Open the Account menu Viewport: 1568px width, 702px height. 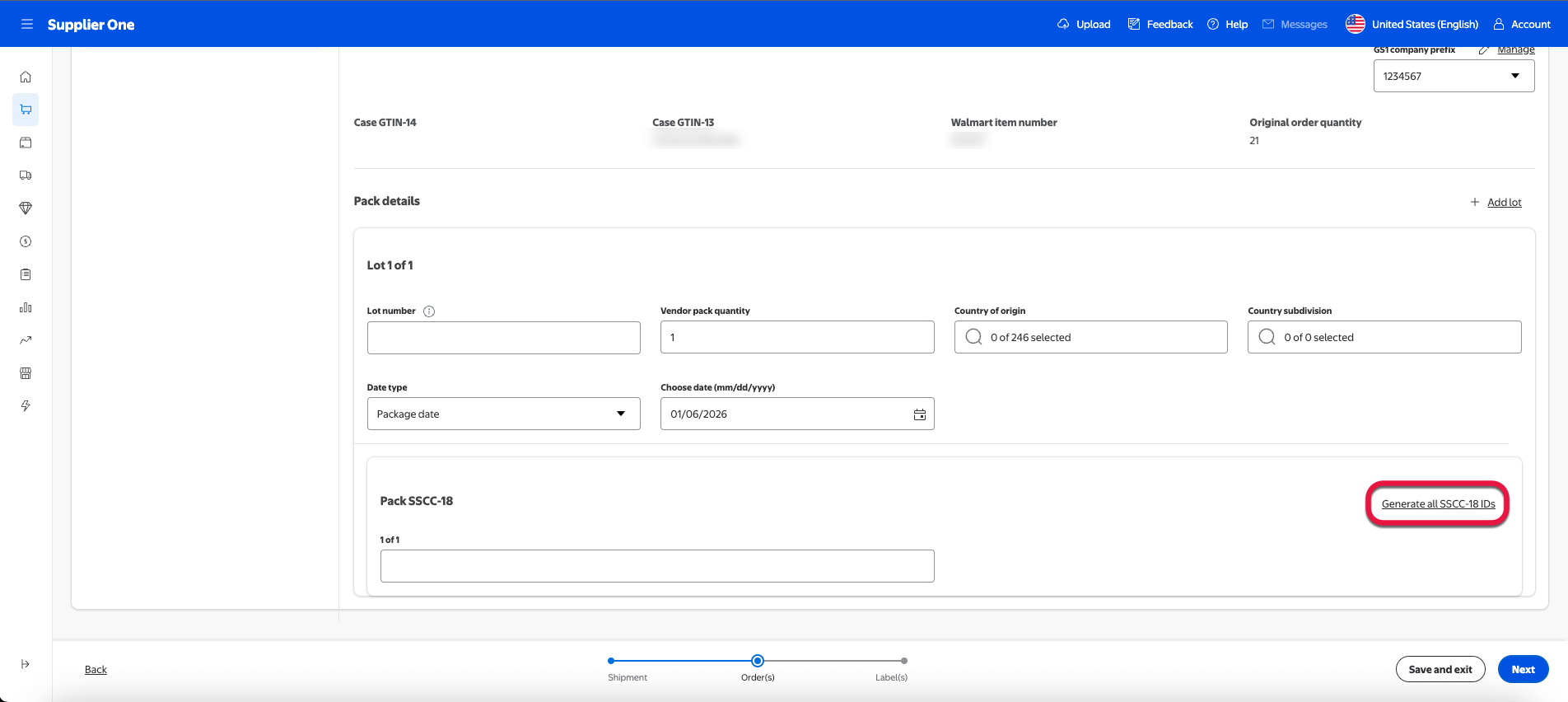point(1522,24)
